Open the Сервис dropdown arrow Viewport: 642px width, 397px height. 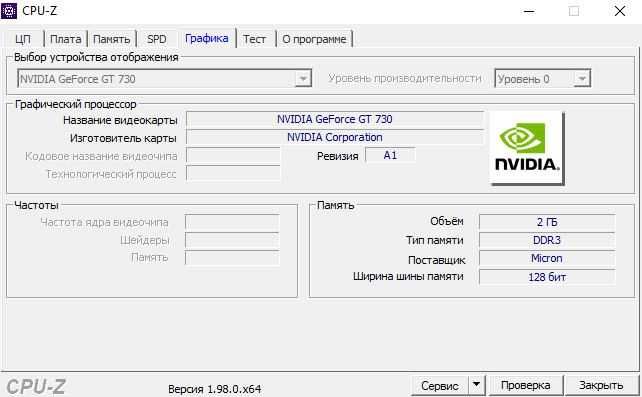tap(476, 385)
